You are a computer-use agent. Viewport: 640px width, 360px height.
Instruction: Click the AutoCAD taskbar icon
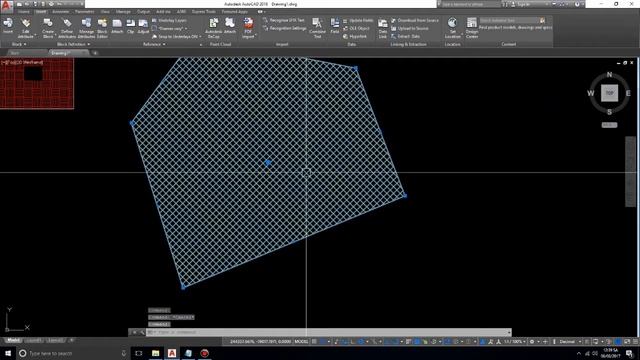pos(172,353)
